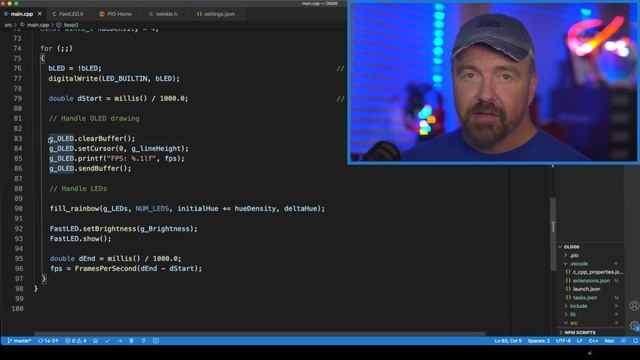This screenshot has height=360, width=640.
Task: Click the editor vertical scrollbar thumb
Action: click(553, 233)
